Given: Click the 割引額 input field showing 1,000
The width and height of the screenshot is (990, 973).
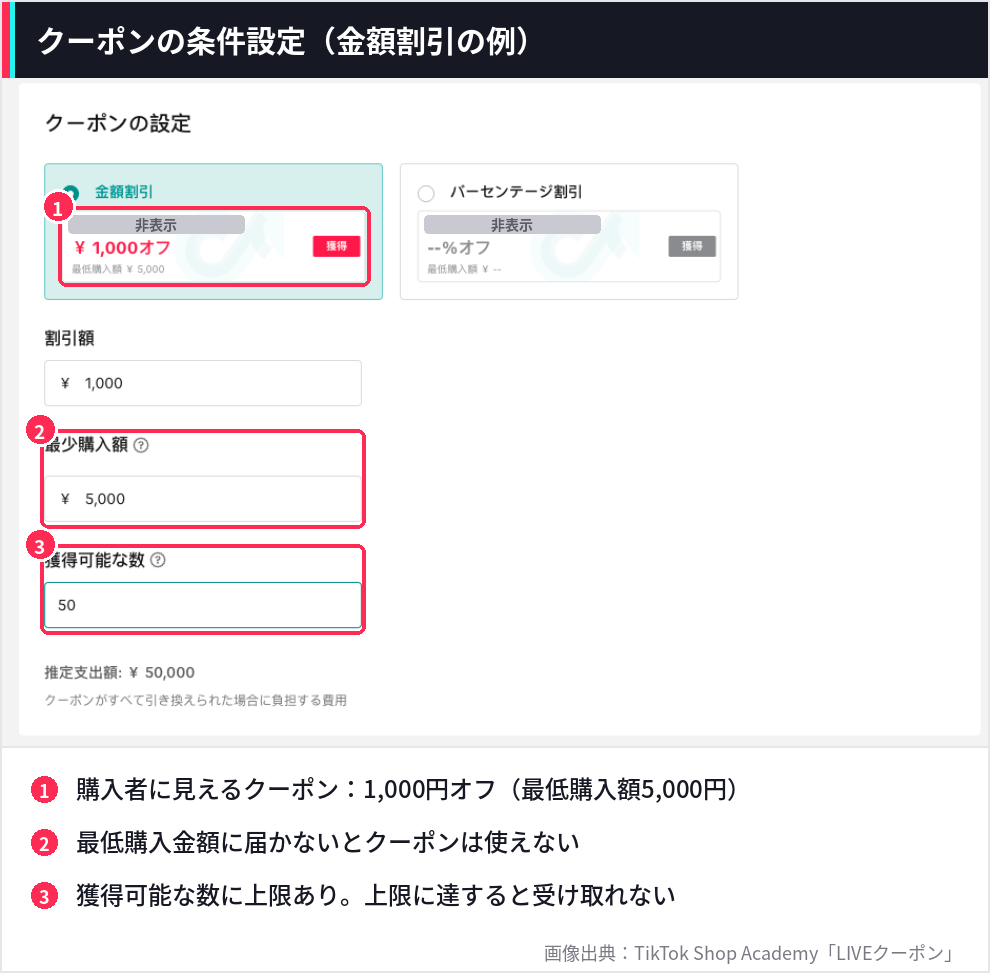Looking at the screenshot, I should [203, 383].
